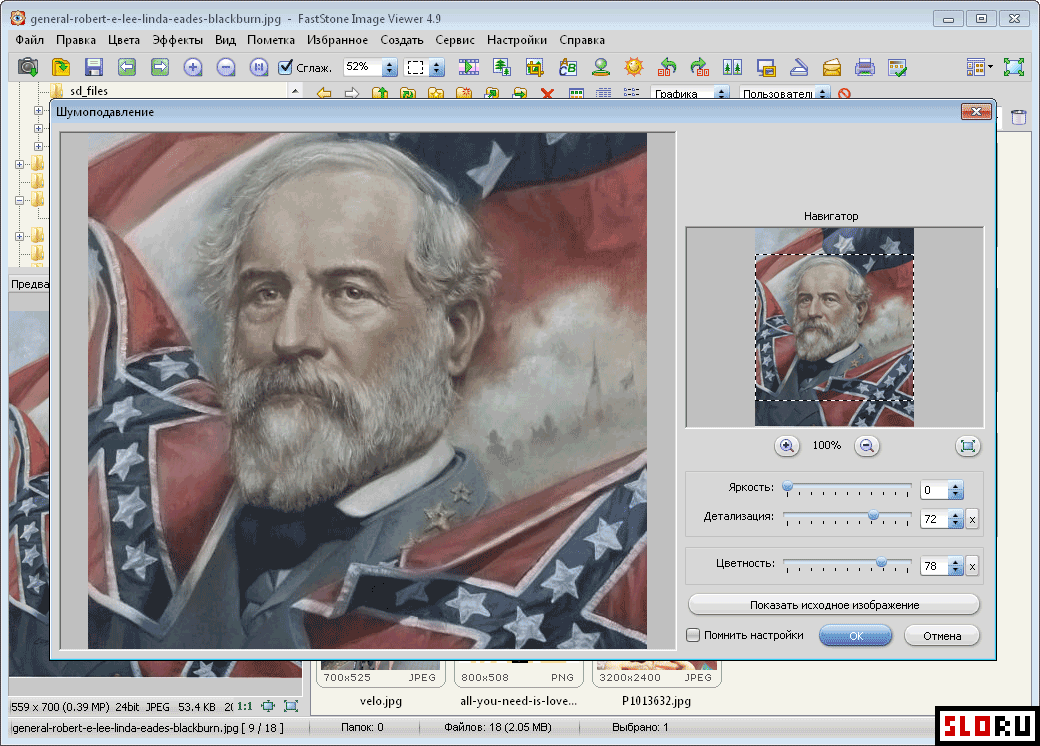1040x746 pixels.
Task: Reset Детализация with its x button
Action: pyautogui.click(x=972, y=519)
